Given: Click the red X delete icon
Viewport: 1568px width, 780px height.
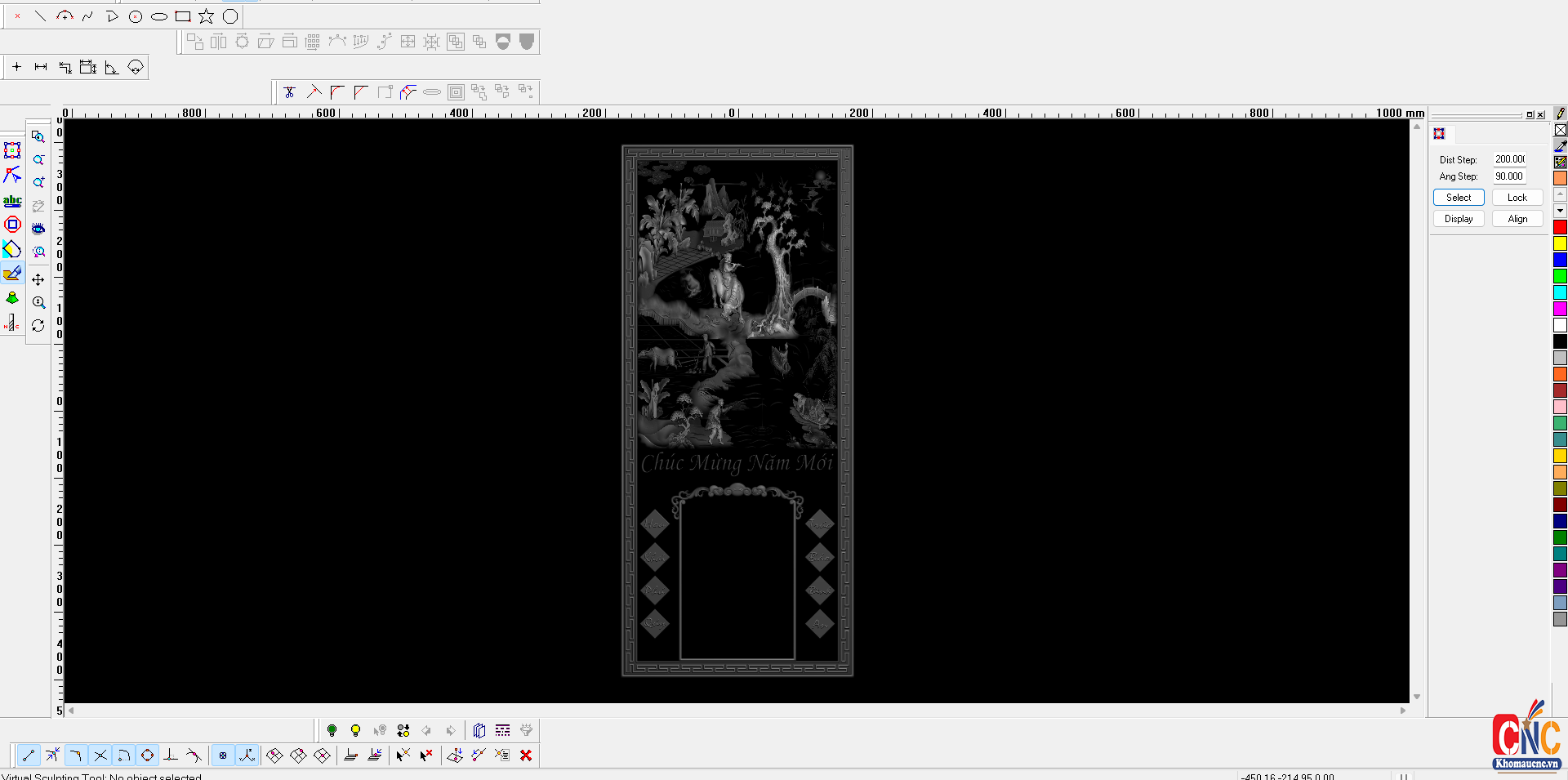Looking at the screenshot, I should click(526, 755).
